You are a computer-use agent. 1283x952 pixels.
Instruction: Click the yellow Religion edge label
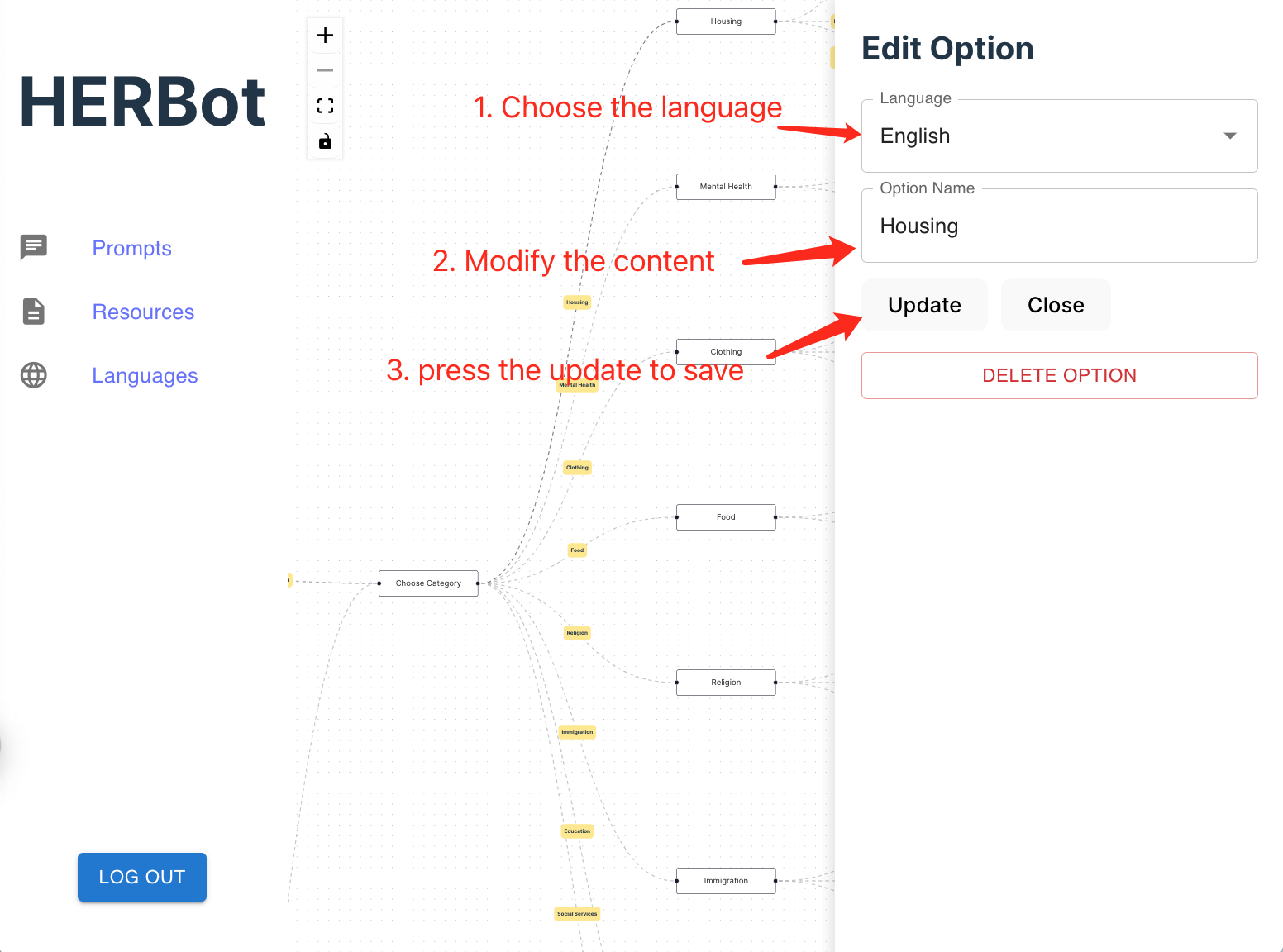tap(577, 633)
